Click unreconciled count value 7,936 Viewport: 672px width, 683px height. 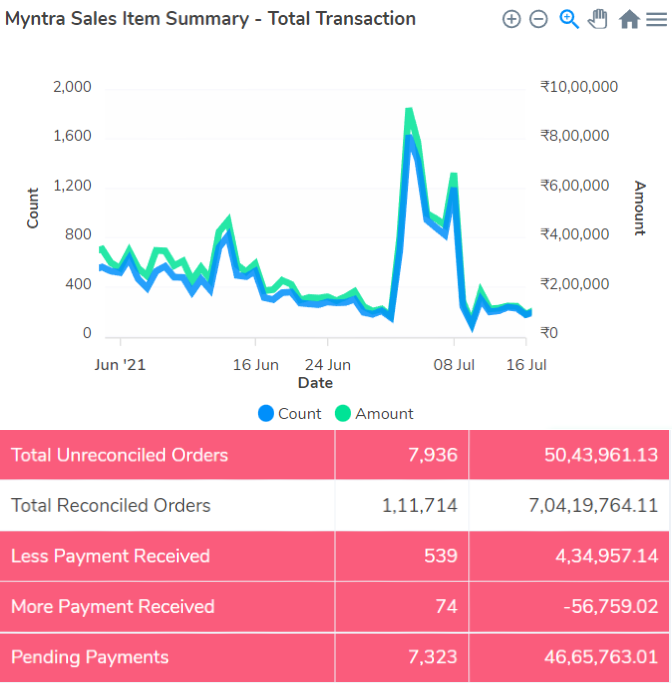(432, 455)
